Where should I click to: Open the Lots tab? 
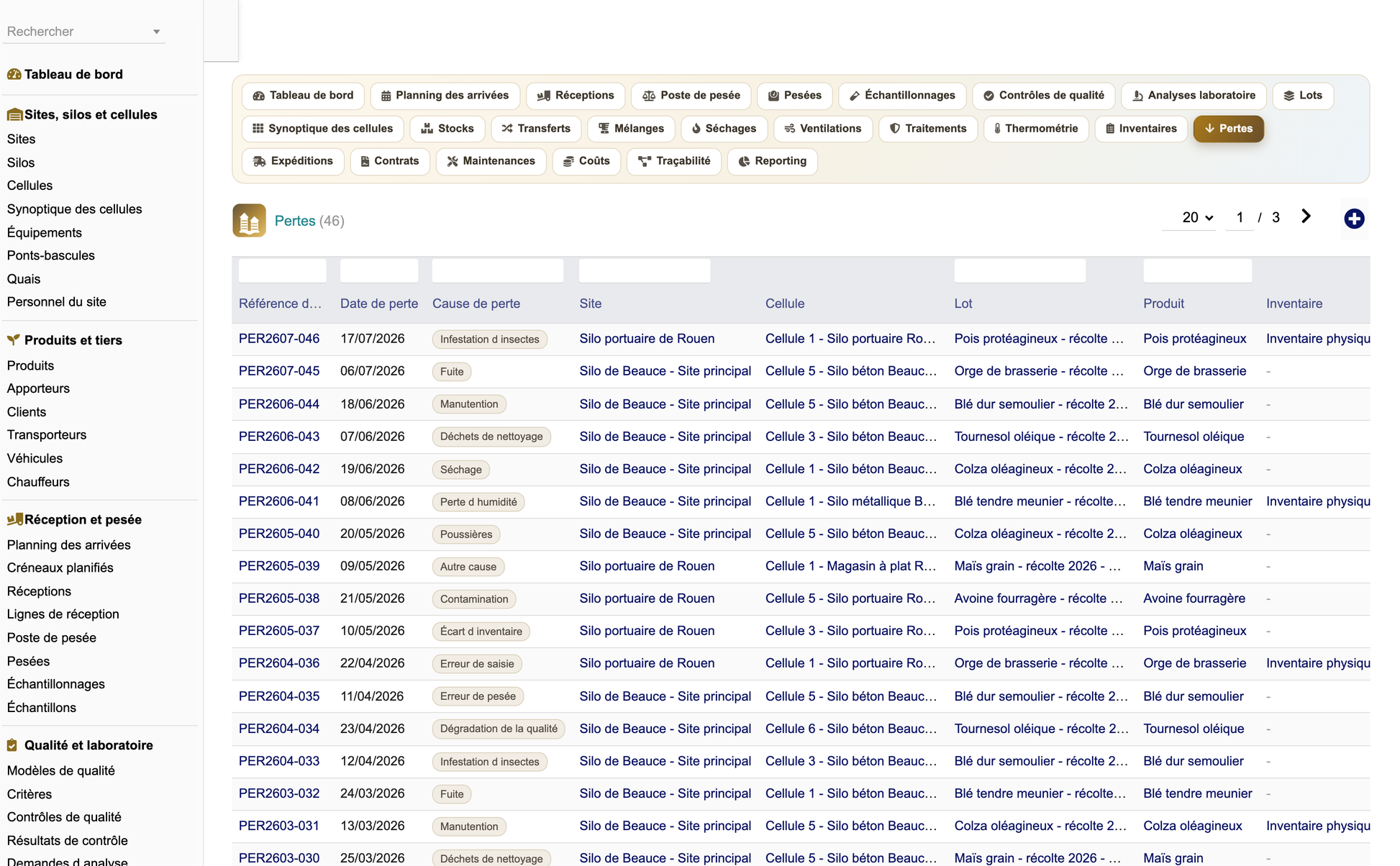coord(1303,96)
